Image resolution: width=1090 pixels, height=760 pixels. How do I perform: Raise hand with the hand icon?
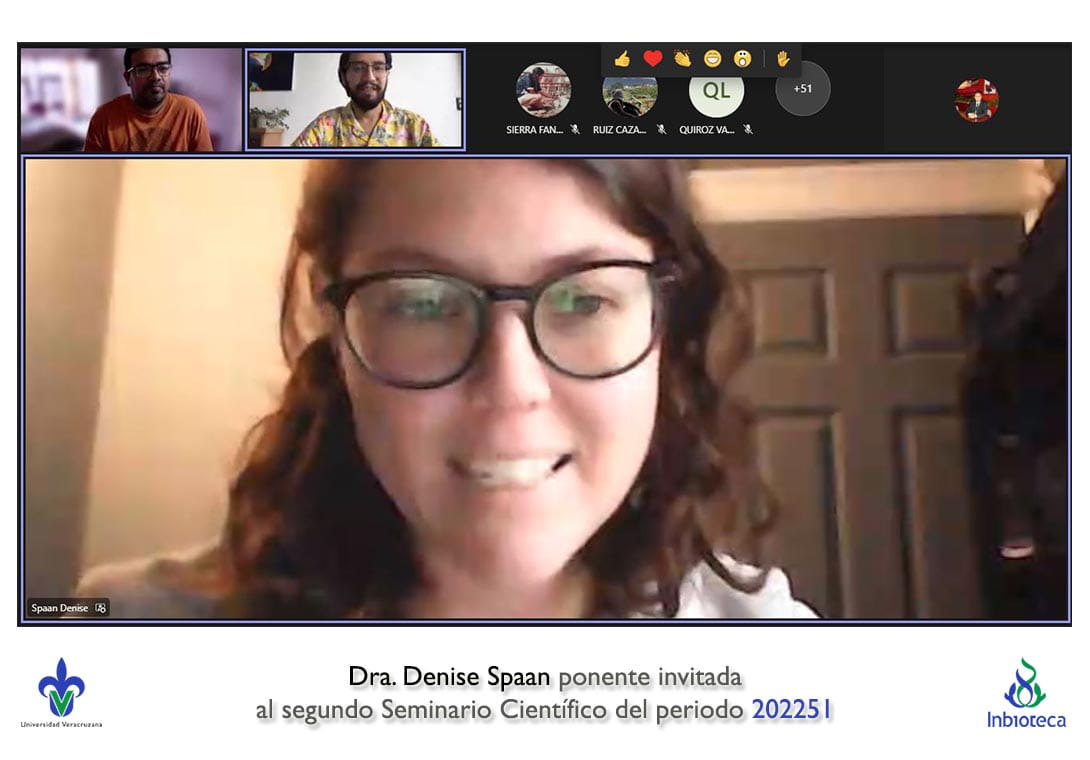point(783,59)
